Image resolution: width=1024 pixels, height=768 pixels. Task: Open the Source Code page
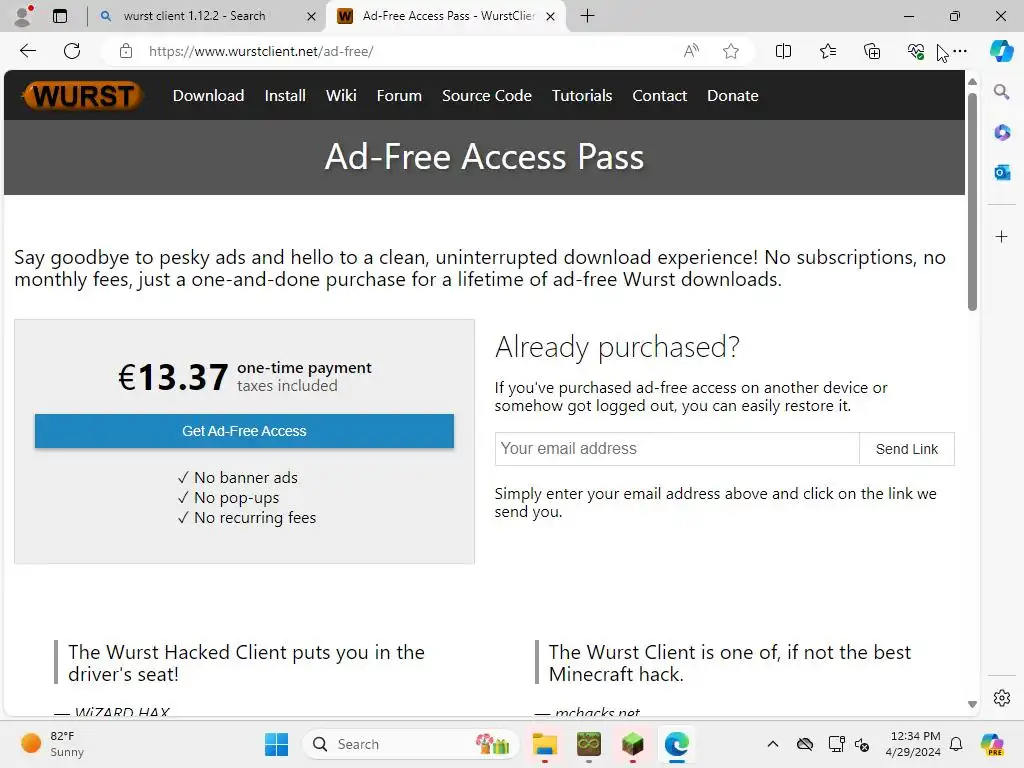(x=487, y=95)
